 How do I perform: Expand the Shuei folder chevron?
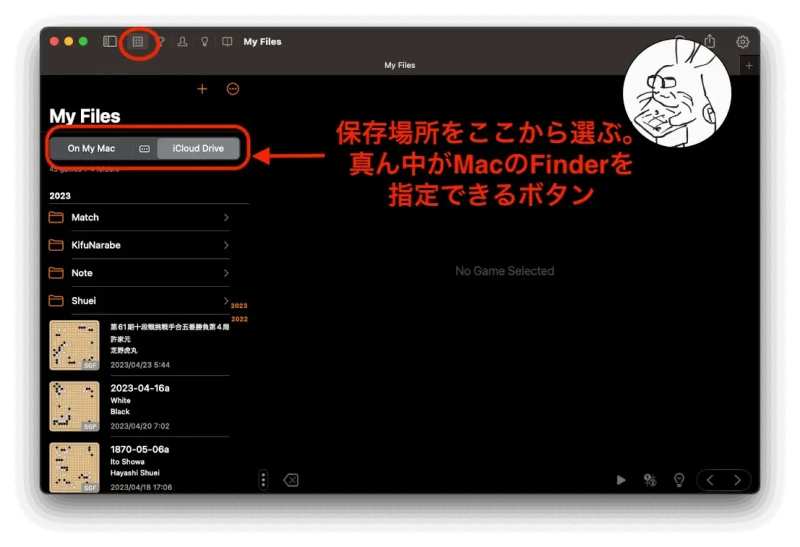pos(226,301)
